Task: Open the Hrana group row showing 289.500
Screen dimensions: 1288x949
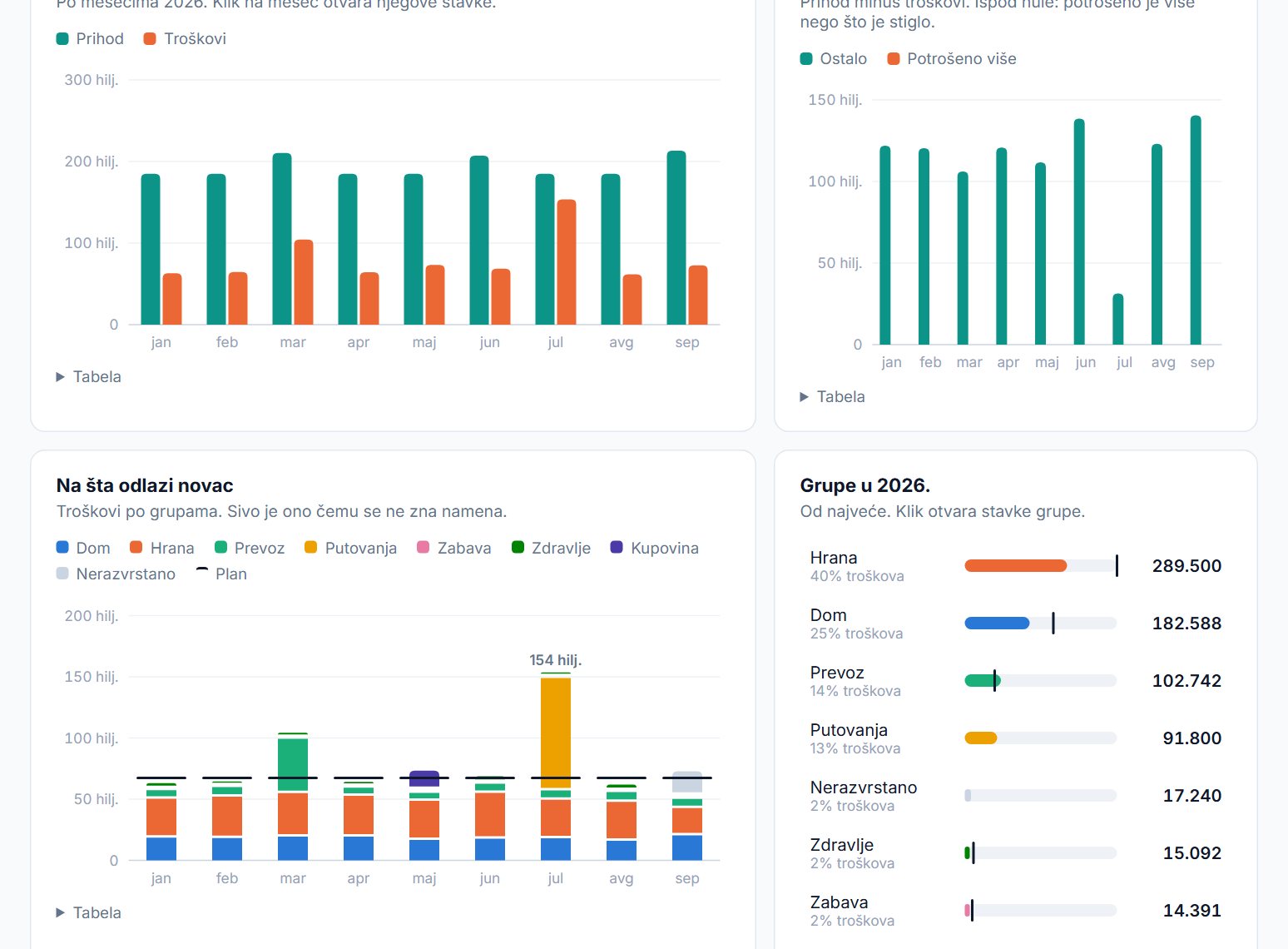Action: click(1015, 566)
